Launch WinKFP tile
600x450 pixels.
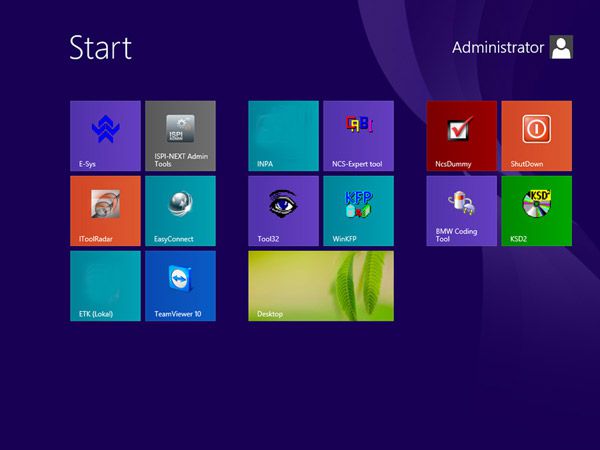click(x=358, y=211)
